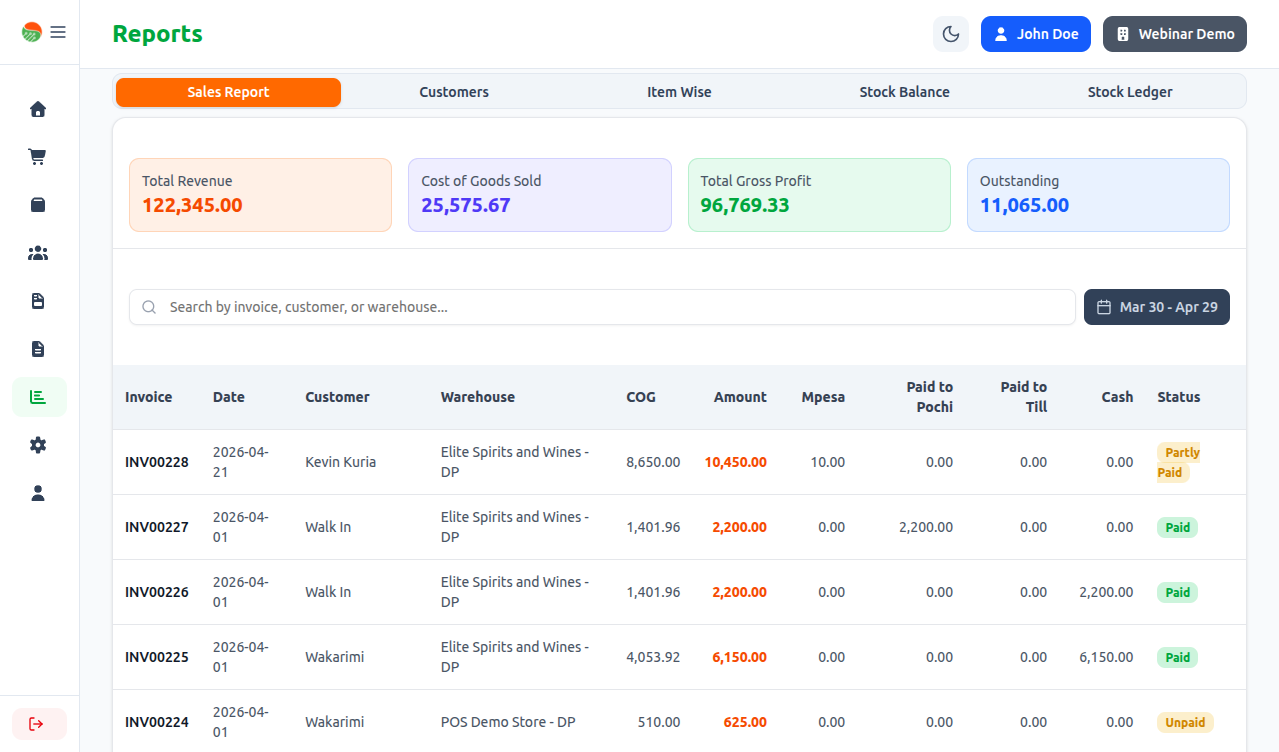This screenshot has width=1279, height=752.
Task: Open the Stock Balance tab
Action: tap(904, 92)
